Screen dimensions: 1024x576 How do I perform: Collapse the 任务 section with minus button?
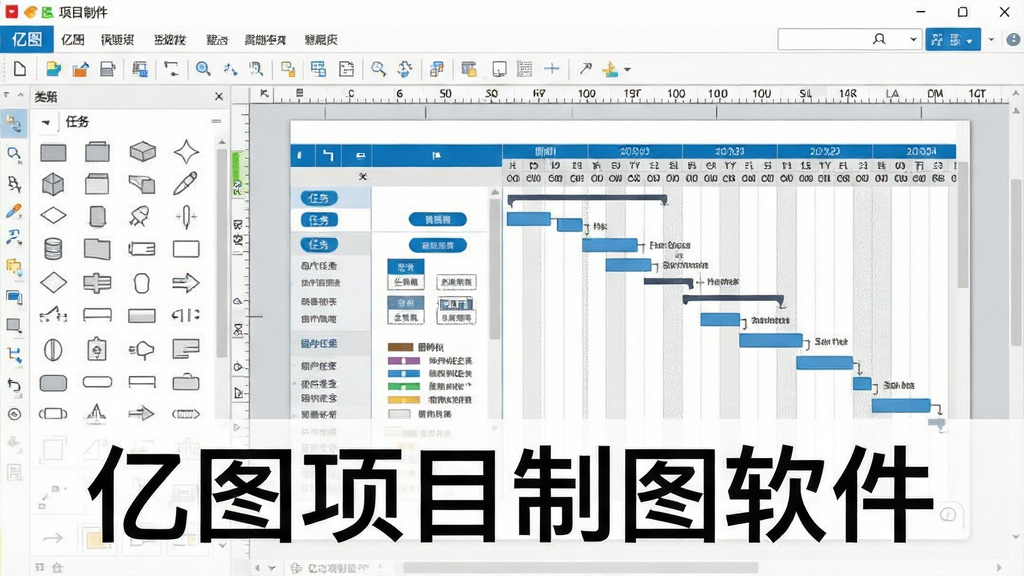click(x=216, y=121)
